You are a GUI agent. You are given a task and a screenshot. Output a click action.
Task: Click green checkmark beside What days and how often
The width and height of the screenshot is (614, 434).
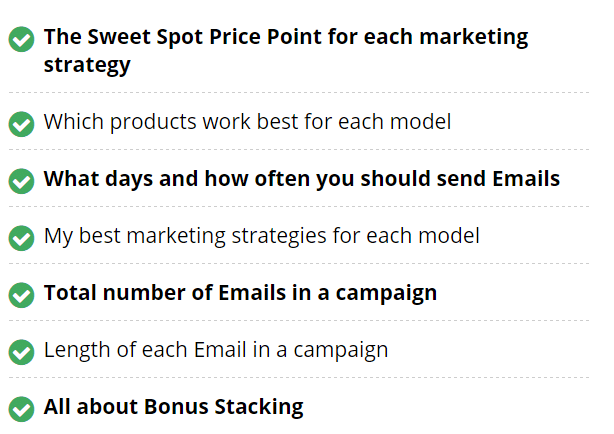[22, 181]
